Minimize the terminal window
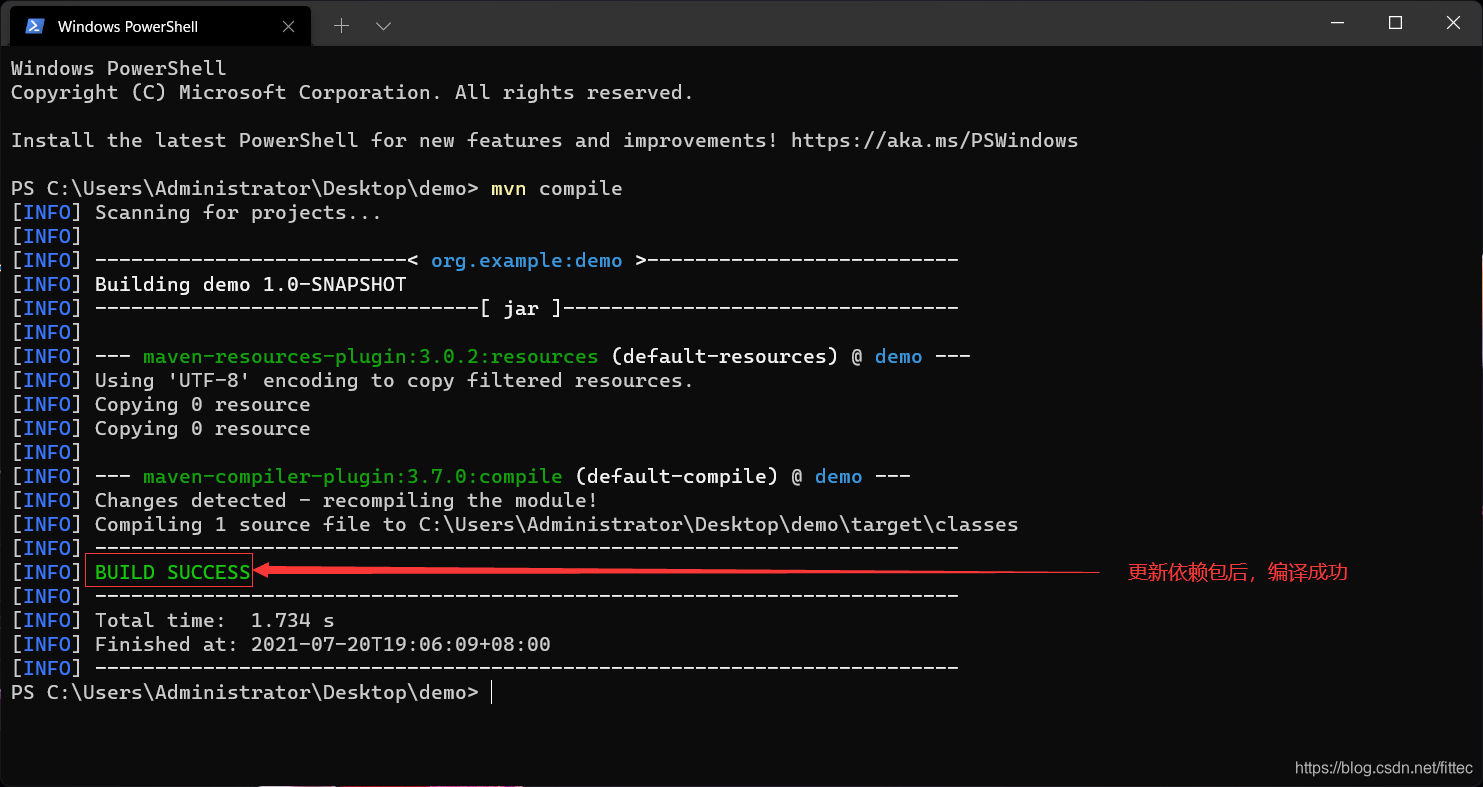Screen dimensions: 1483x787 coord(1340,23)
